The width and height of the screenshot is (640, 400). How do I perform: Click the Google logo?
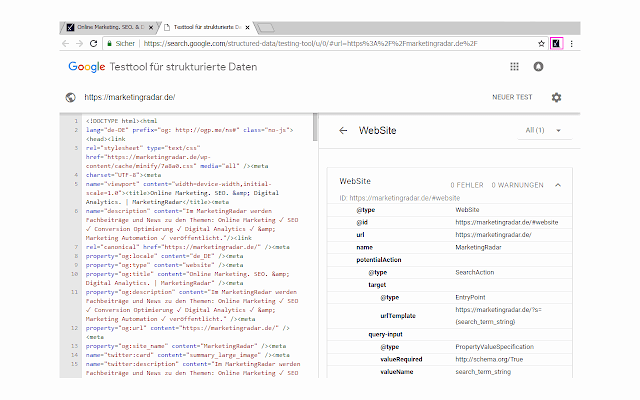click(x=87, y=67)
